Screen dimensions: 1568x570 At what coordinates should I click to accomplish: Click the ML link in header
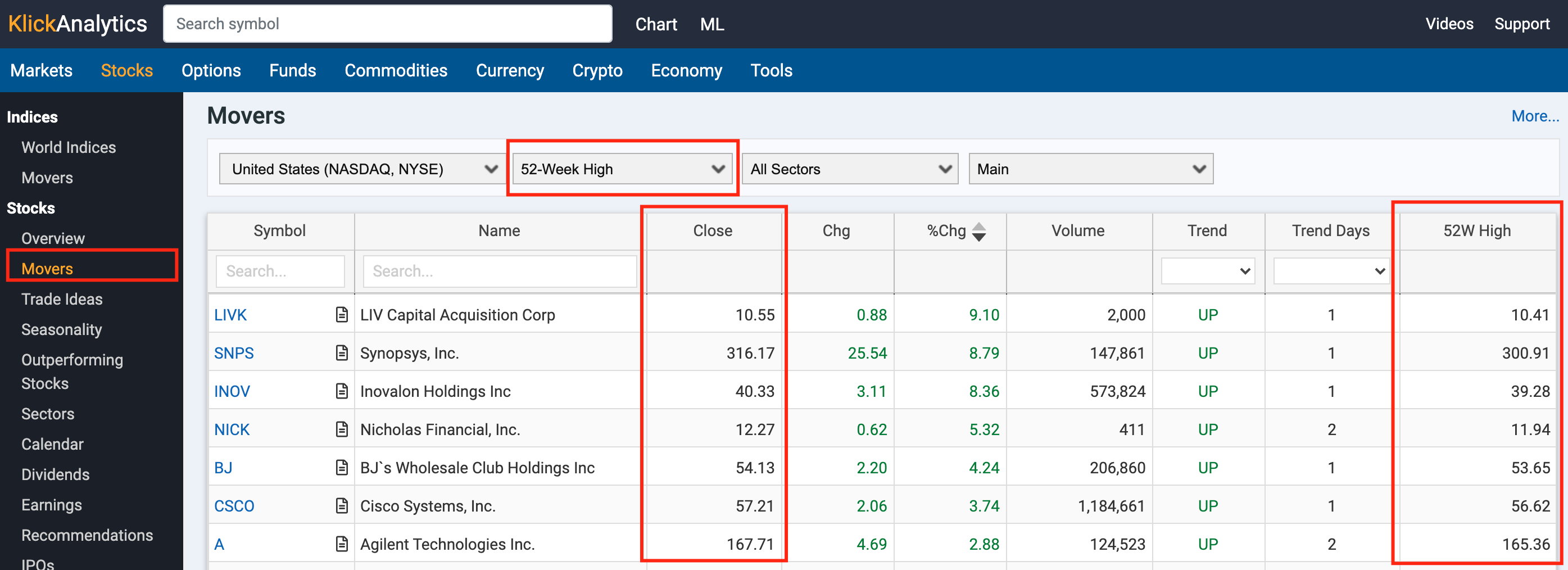click(712, 24)
